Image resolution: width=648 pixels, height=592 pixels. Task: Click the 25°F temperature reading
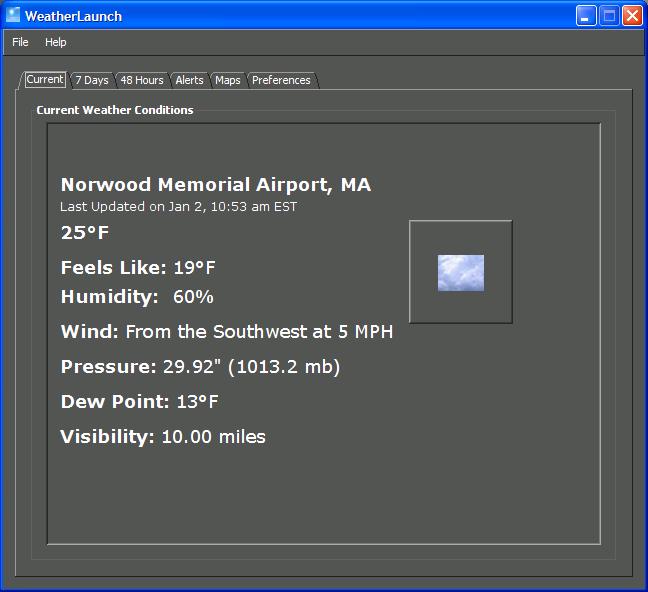point(85,233)
